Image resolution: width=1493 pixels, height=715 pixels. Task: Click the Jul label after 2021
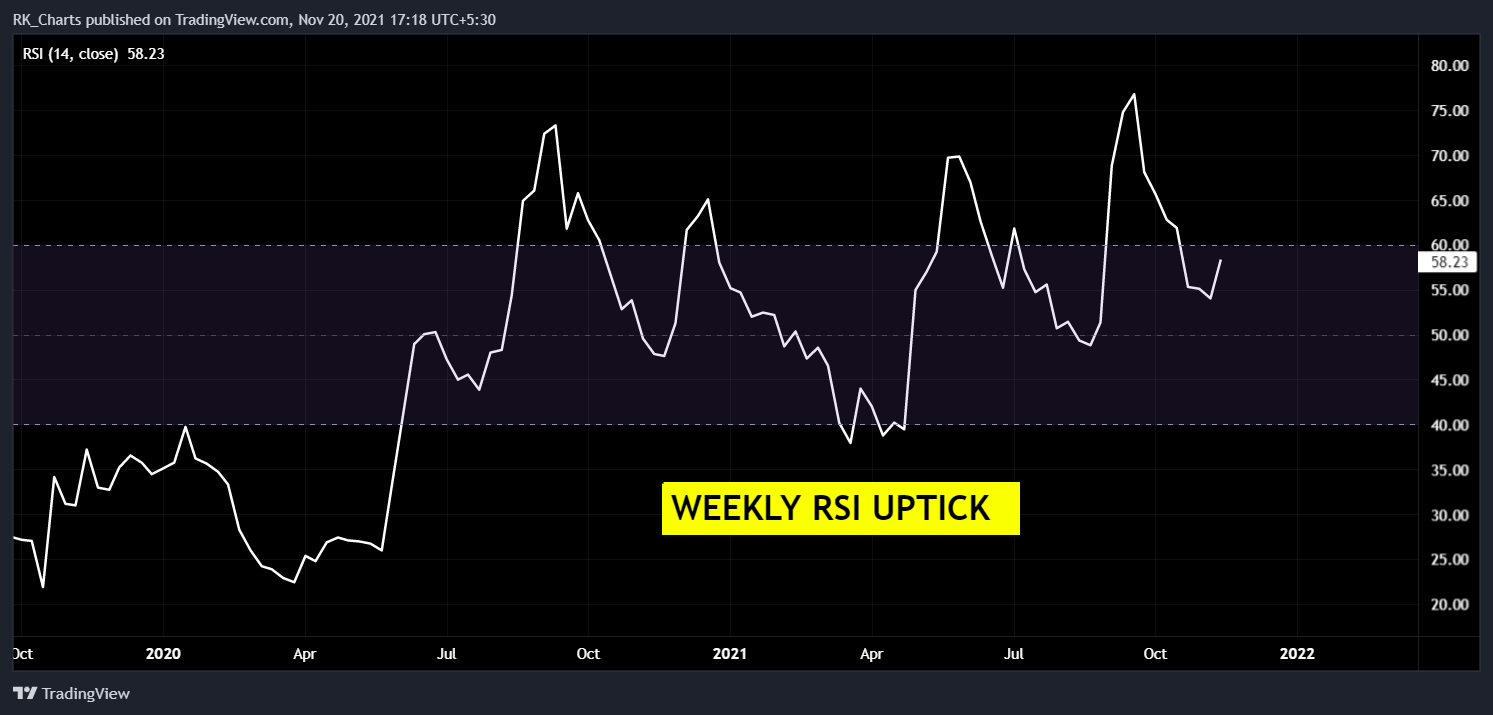pos(1014,654)
